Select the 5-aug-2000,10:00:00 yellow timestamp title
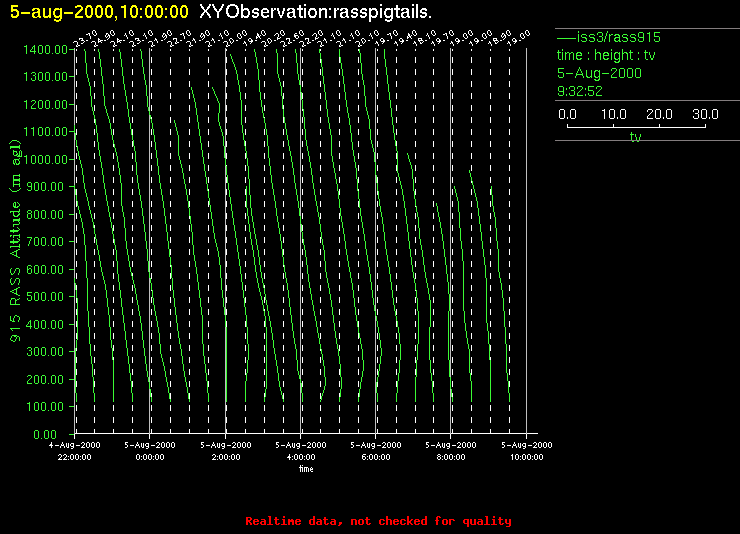This screenshot has height=534, width=740. 99,11
